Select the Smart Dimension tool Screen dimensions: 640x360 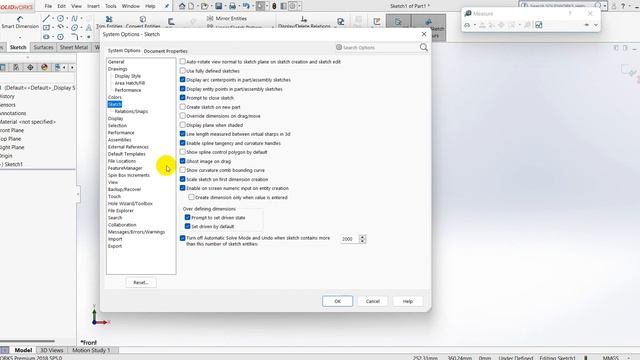point(20,22)
